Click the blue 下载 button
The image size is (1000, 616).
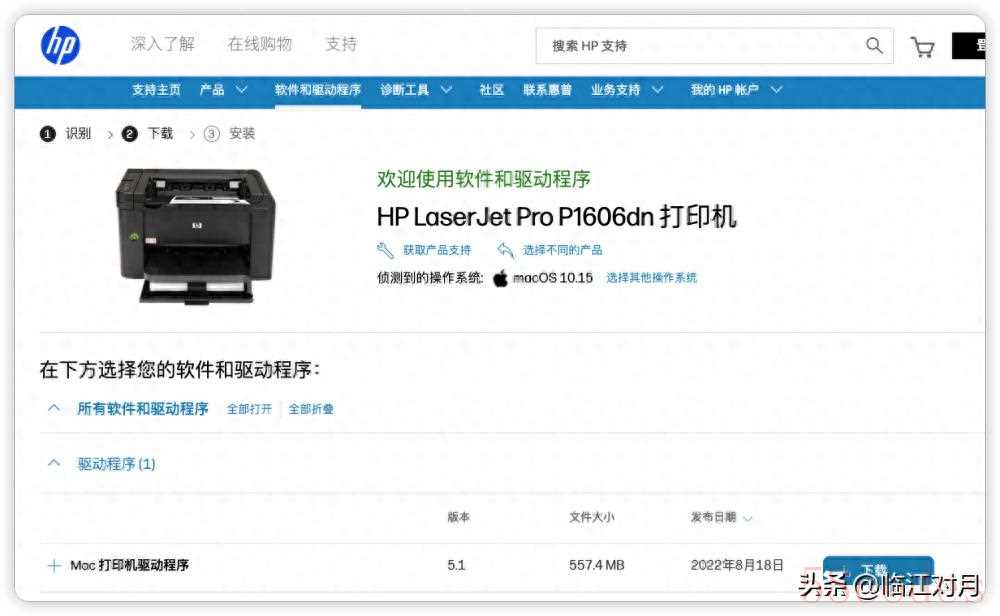point(878,569)
